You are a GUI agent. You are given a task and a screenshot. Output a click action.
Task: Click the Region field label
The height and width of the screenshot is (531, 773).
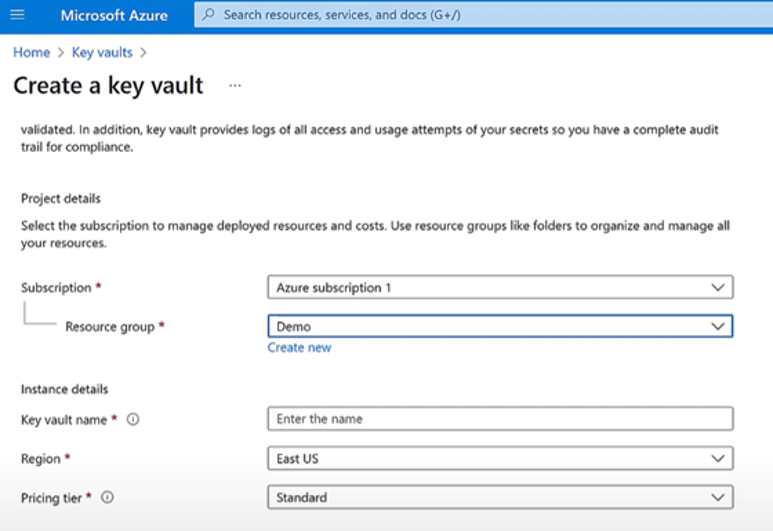coord(40,459)
